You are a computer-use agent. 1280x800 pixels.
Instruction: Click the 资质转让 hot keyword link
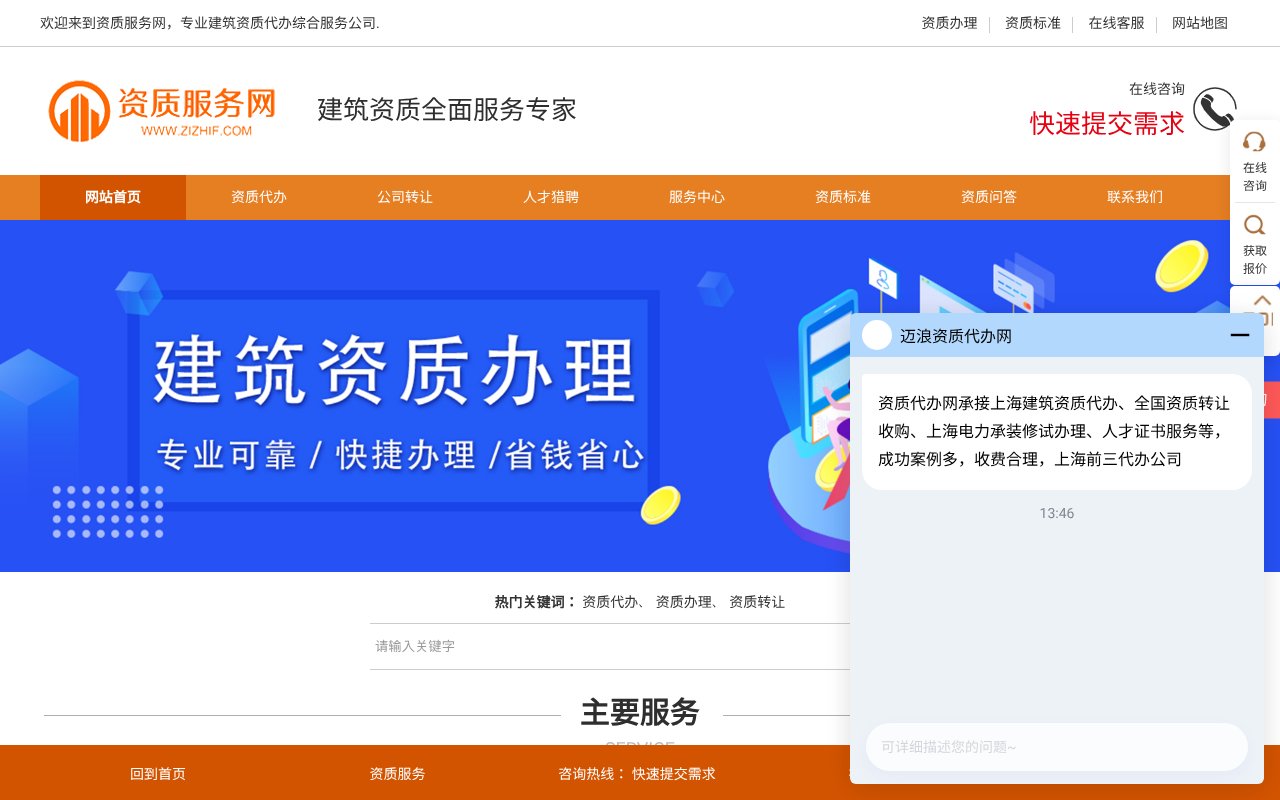point(756,602)
